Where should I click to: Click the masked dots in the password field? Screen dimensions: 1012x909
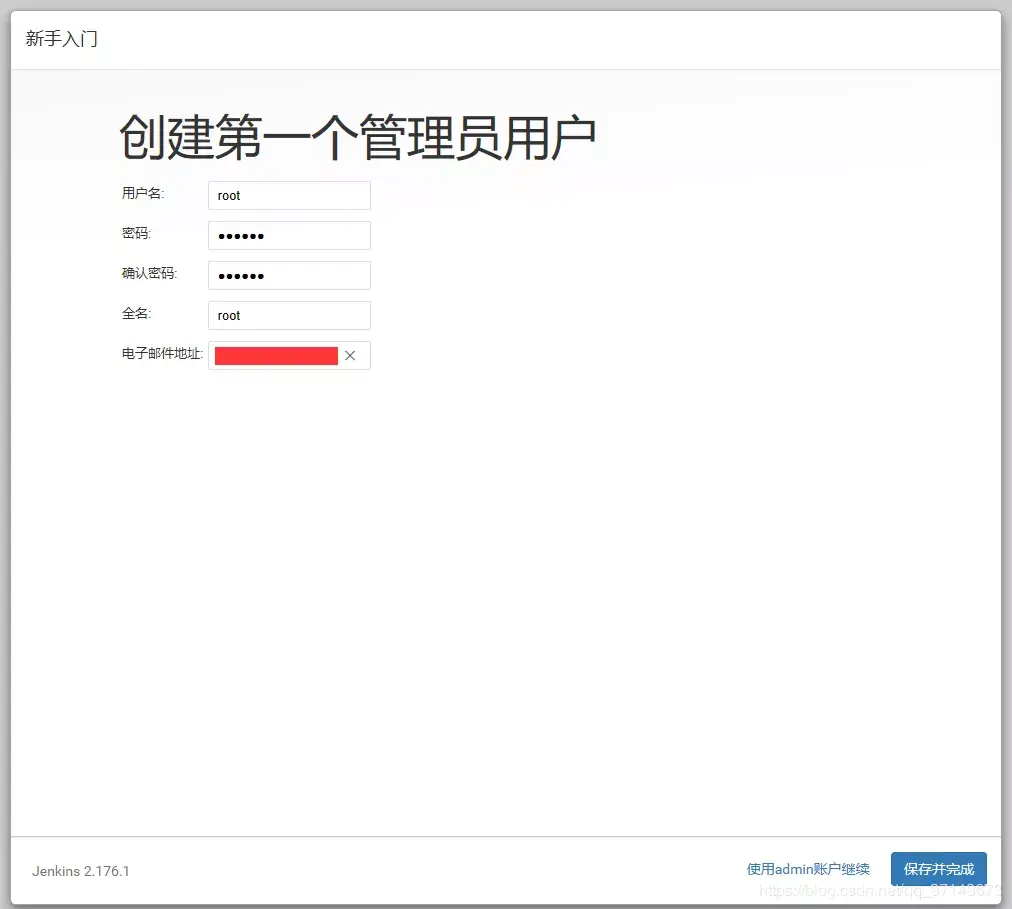tap(240, 235)
